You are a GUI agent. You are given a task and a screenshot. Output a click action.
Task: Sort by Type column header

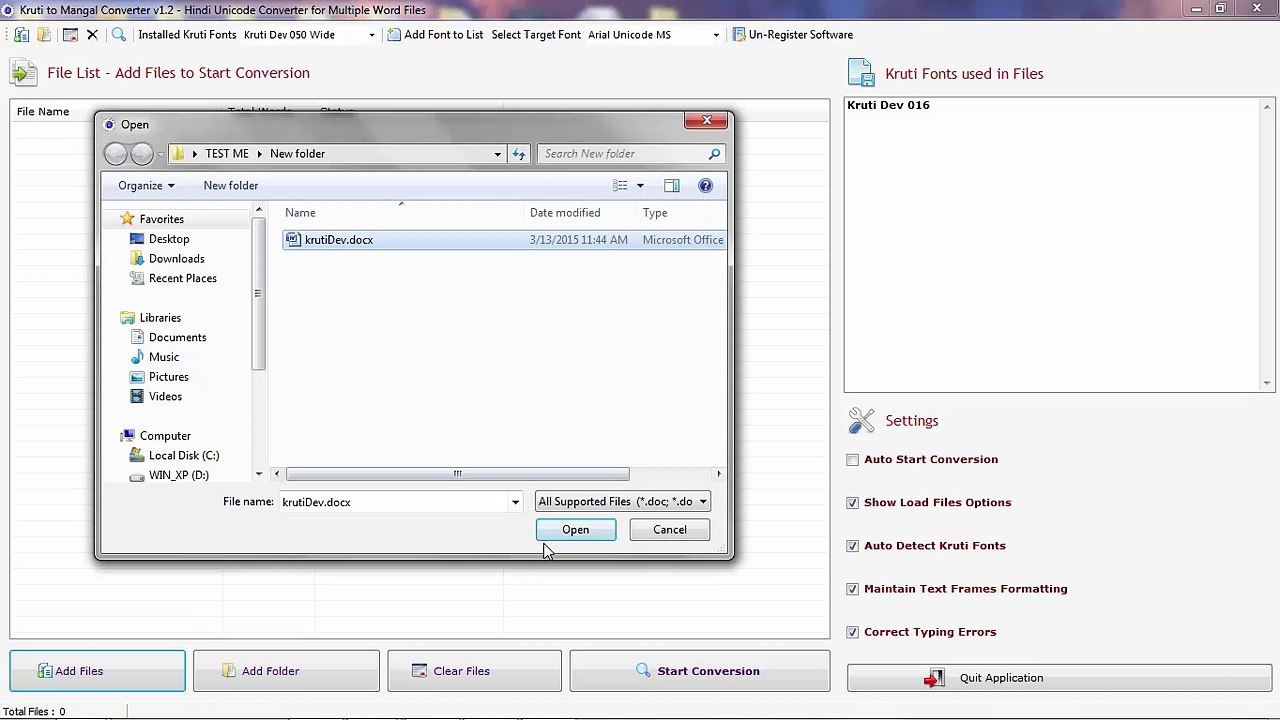[655, 212]
